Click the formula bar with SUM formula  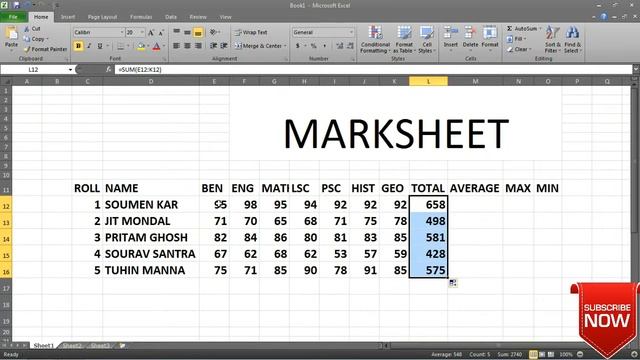pyautogui.click(x=373, y=70)
